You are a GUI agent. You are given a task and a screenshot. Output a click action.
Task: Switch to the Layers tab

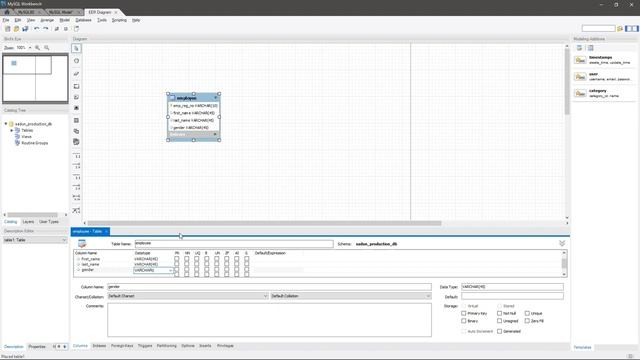[x=28, y=222]
